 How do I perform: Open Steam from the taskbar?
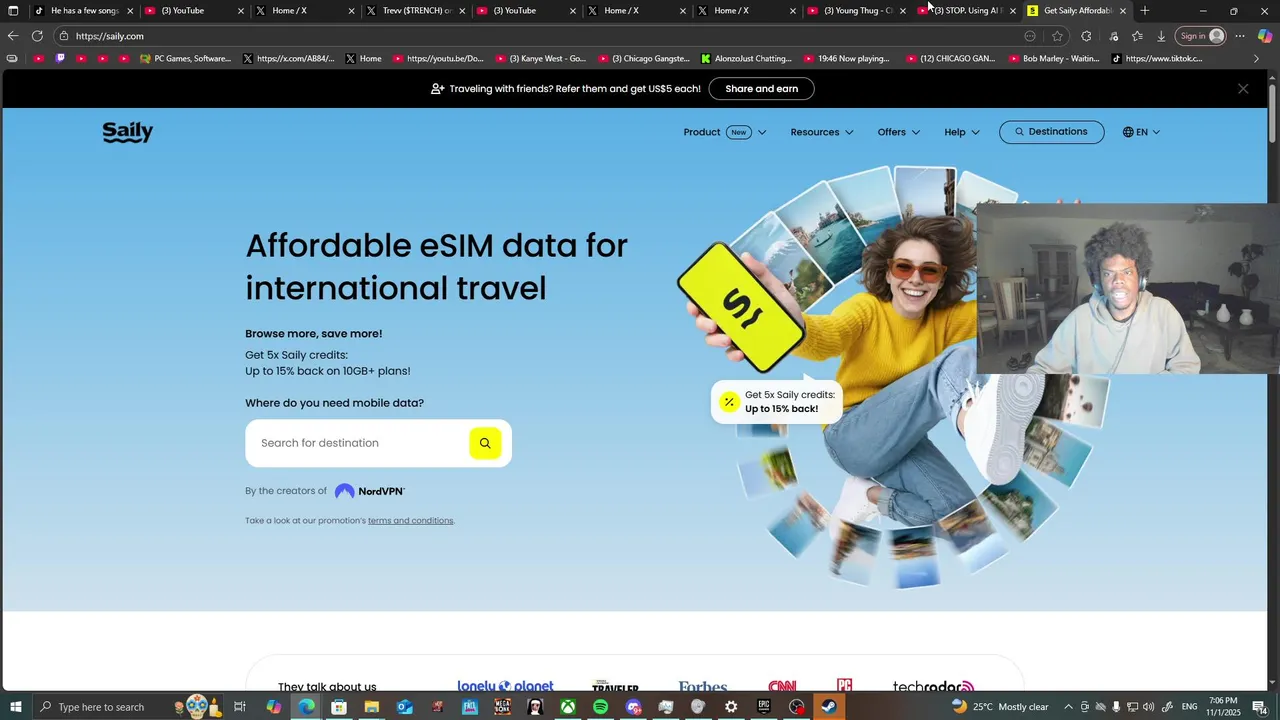coord(829,707)
